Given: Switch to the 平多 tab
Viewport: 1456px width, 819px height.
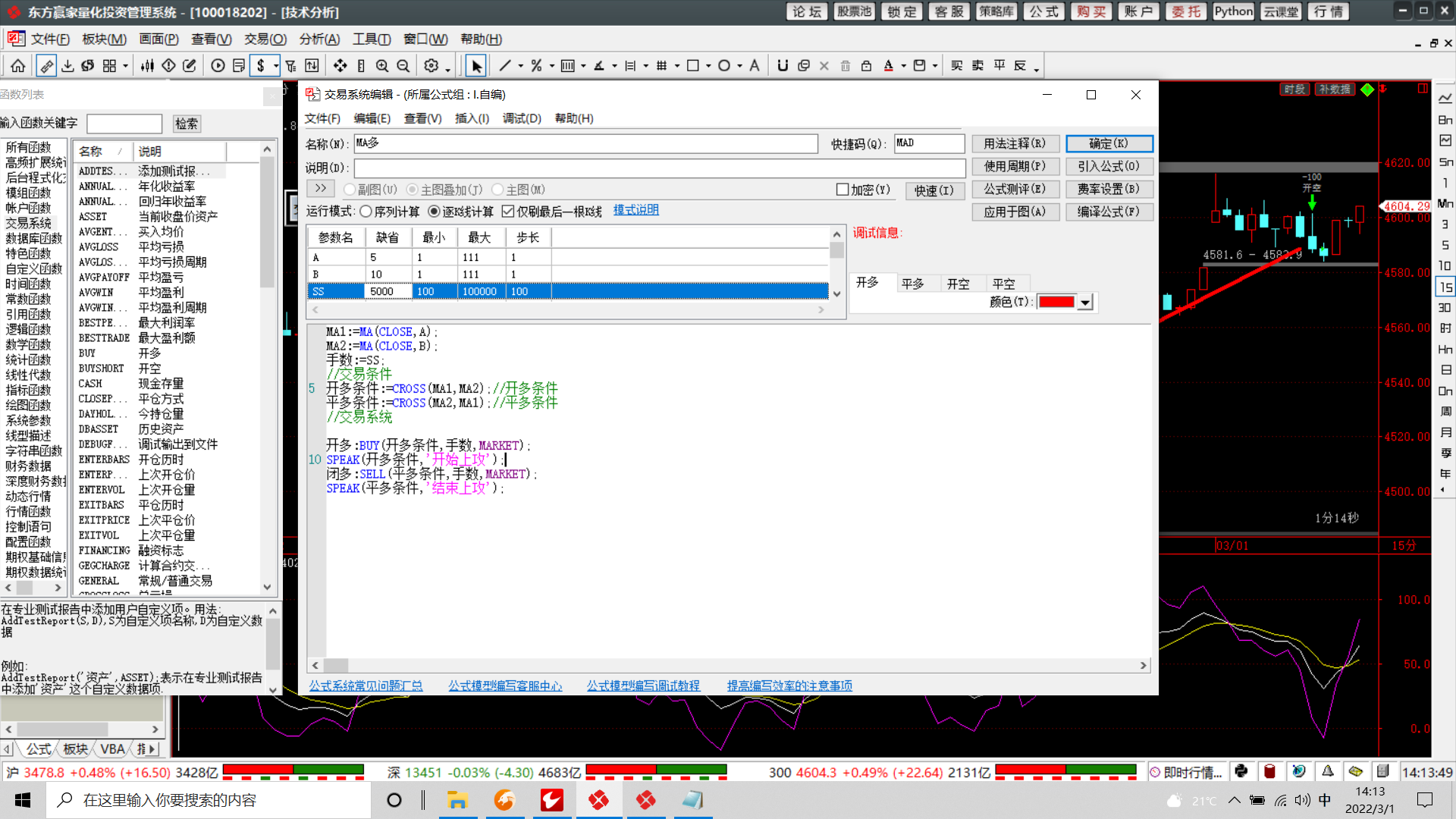Looking at the screenshot, I should pyautogui.click(x=913, y=284).
